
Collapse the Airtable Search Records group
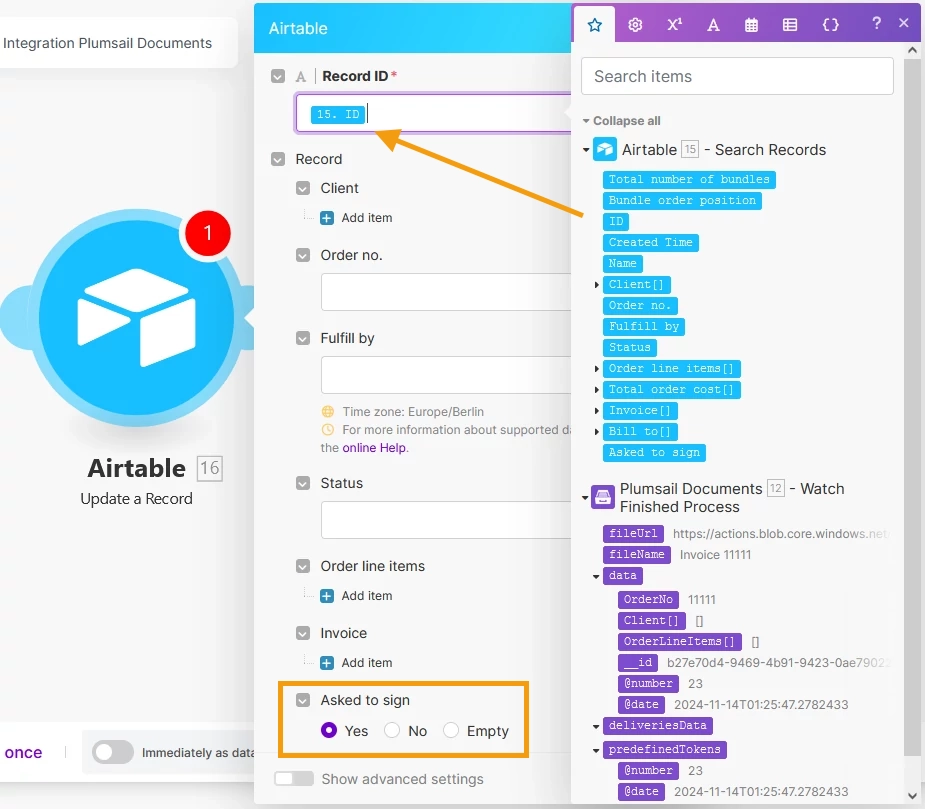tap(586, 150)
